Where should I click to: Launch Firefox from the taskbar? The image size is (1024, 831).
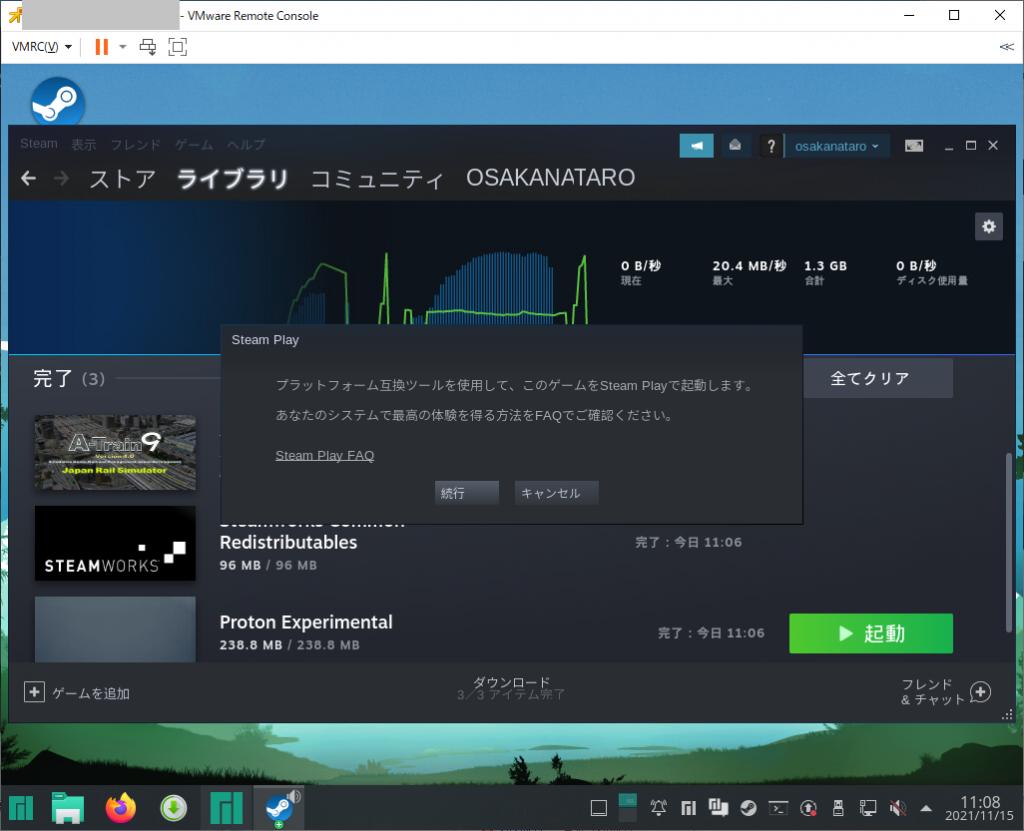point(121,808)
